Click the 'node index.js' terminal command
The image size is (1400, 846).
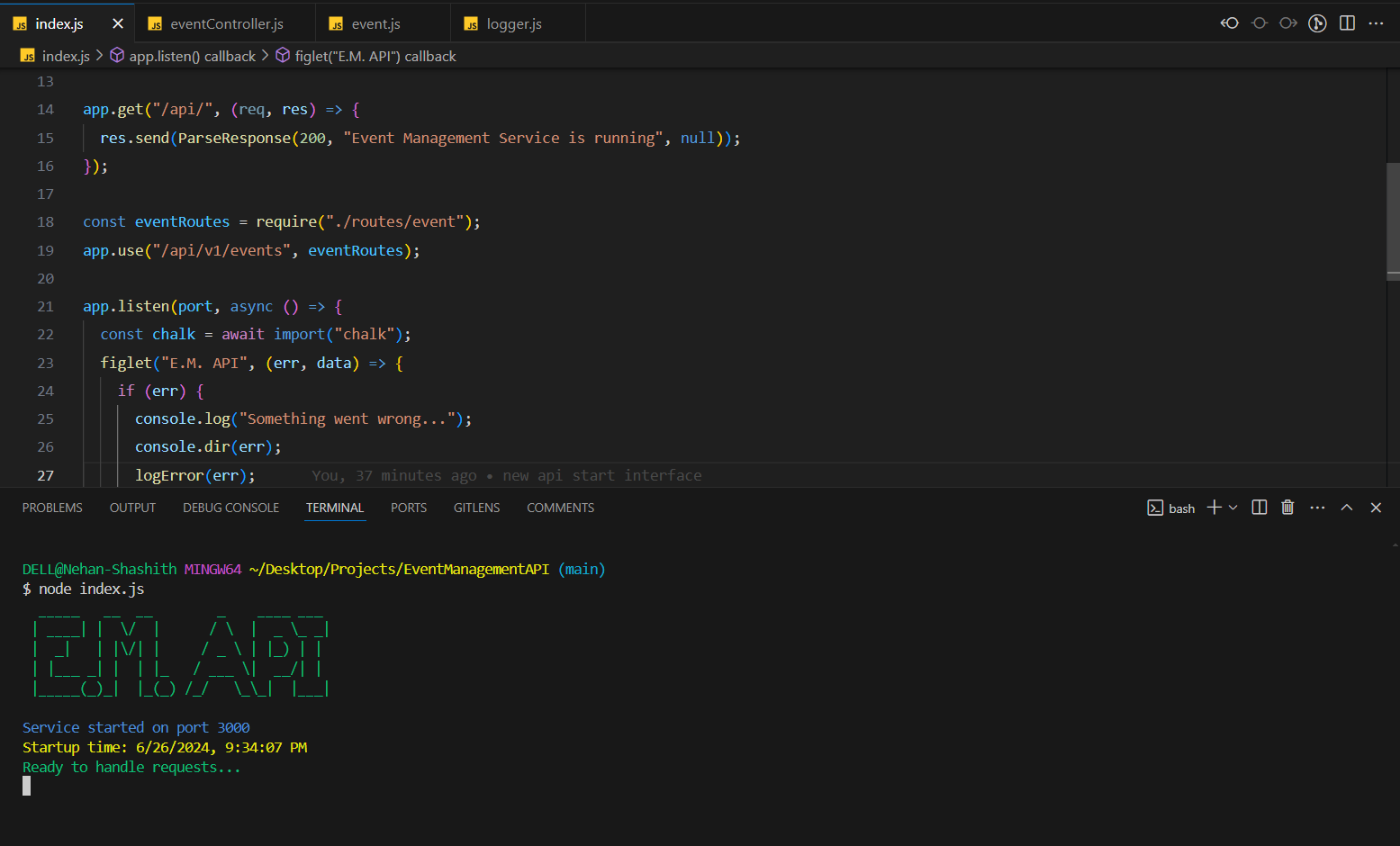[x=91, y=589]
